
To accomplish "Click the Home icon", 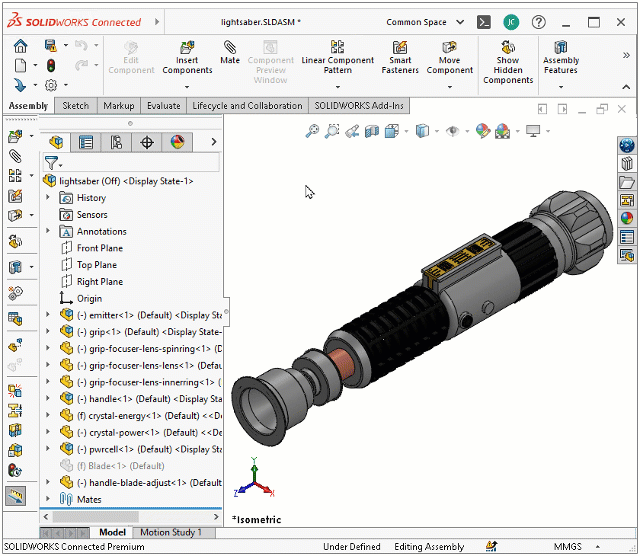I will coord(20,46).
